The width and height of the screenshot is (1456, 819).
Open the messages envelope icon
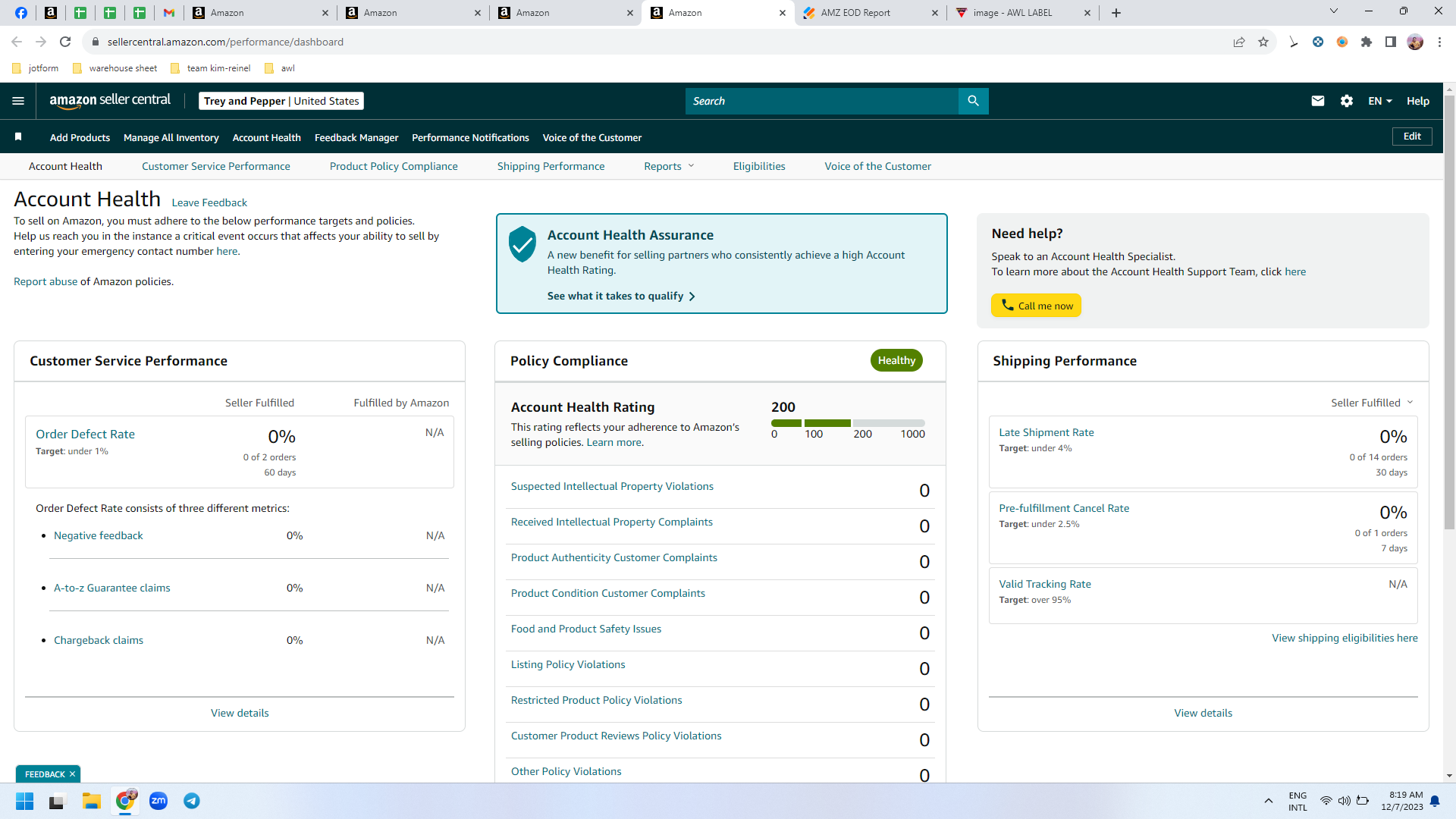pos(1318,101)
